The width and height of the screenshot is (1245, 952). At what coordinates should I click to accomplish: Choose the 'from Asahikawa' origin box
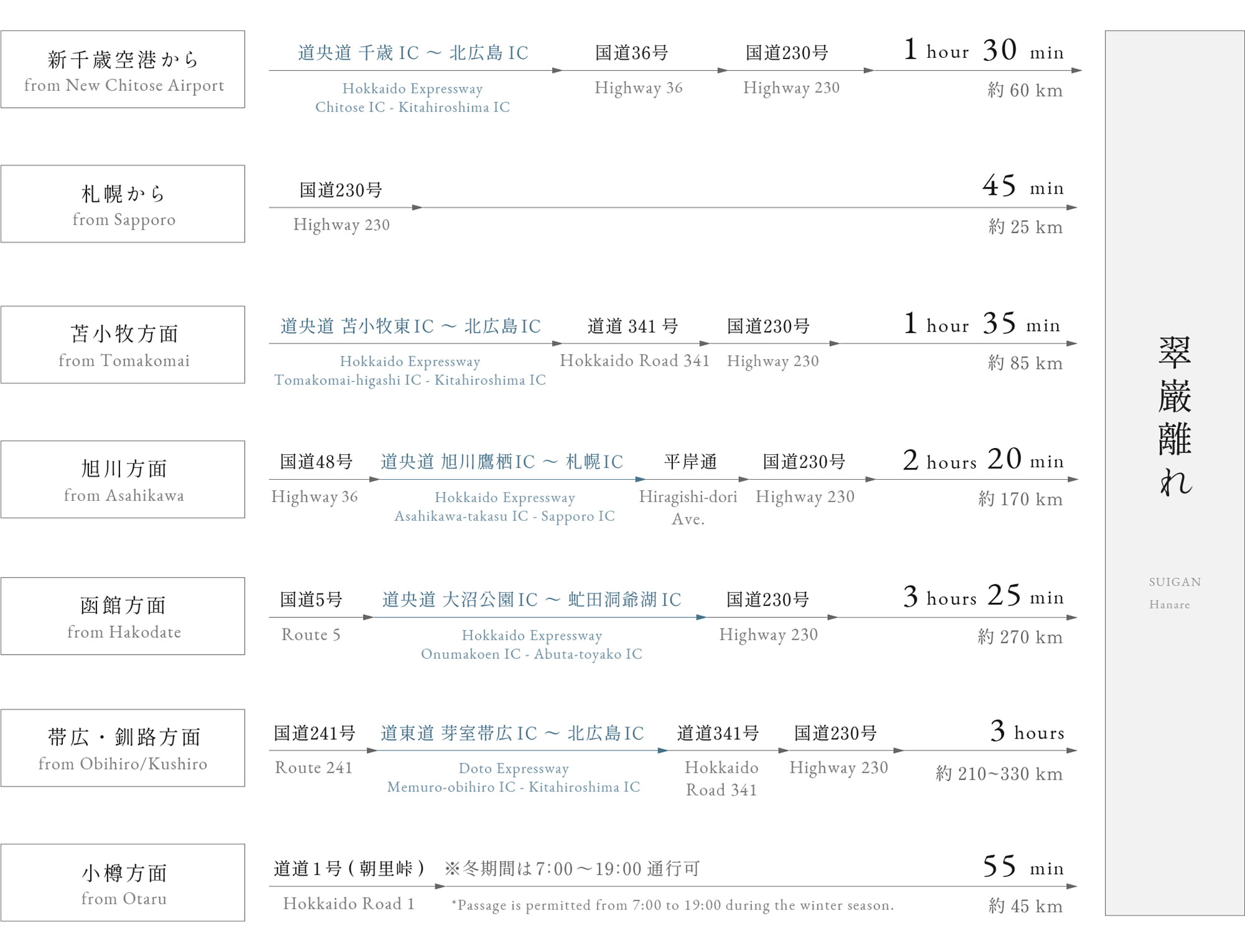click(123, 479)
